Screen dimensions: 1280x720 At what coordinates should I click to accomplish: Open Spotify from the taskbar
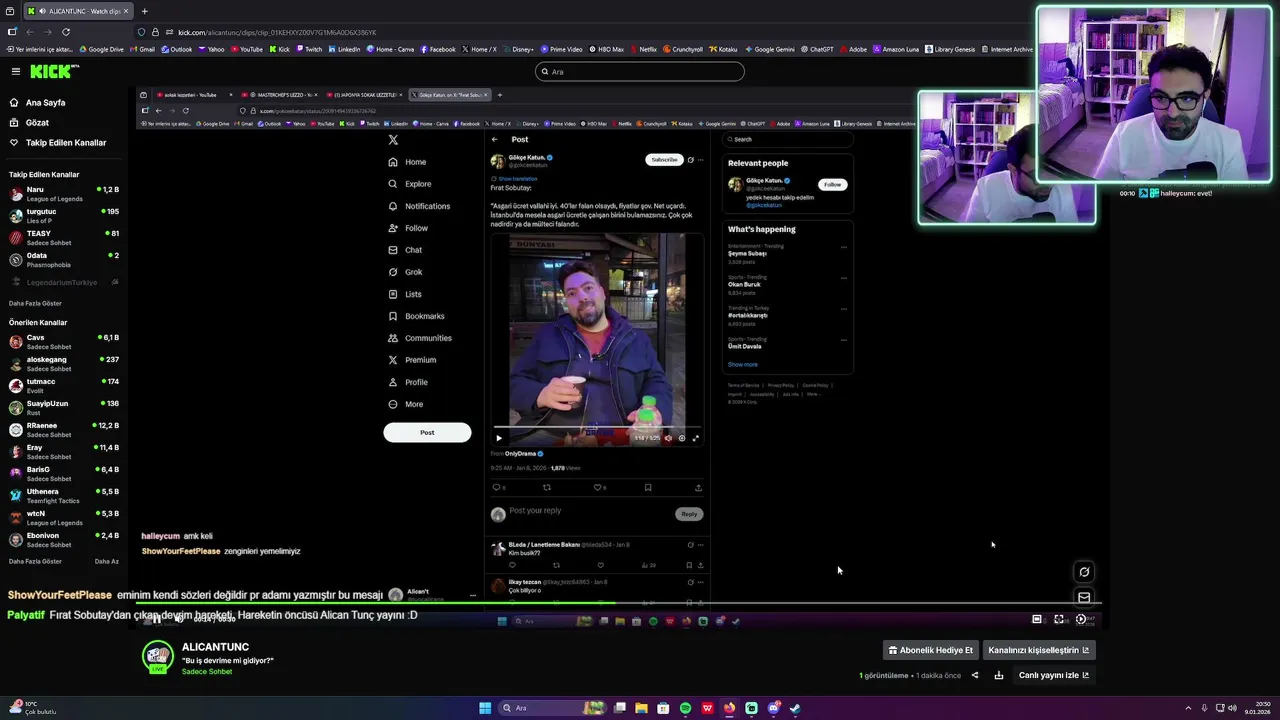(685, 708)
